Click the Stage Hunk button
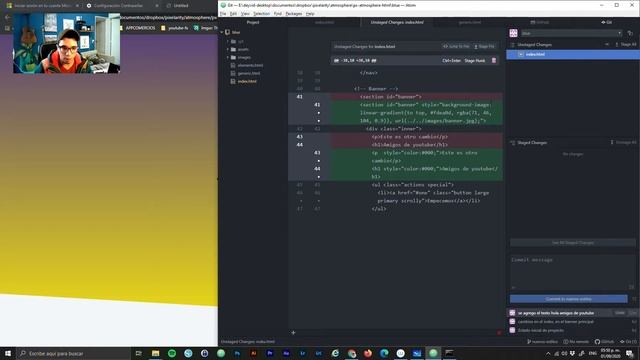This screenshot has height=360, width=640. (x=475, y=60)
